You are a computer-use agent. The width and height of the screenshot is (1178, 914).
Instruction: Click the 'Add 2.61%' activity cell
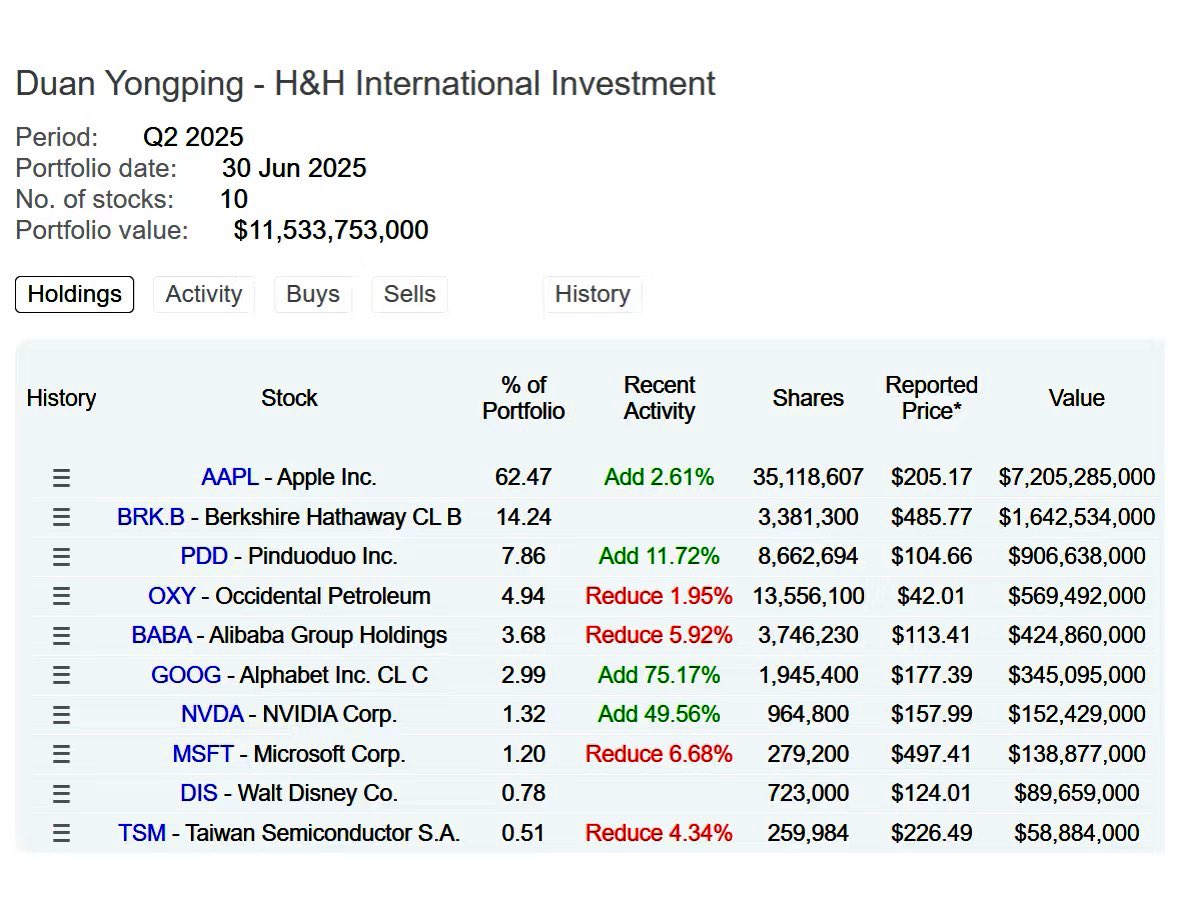659,477
